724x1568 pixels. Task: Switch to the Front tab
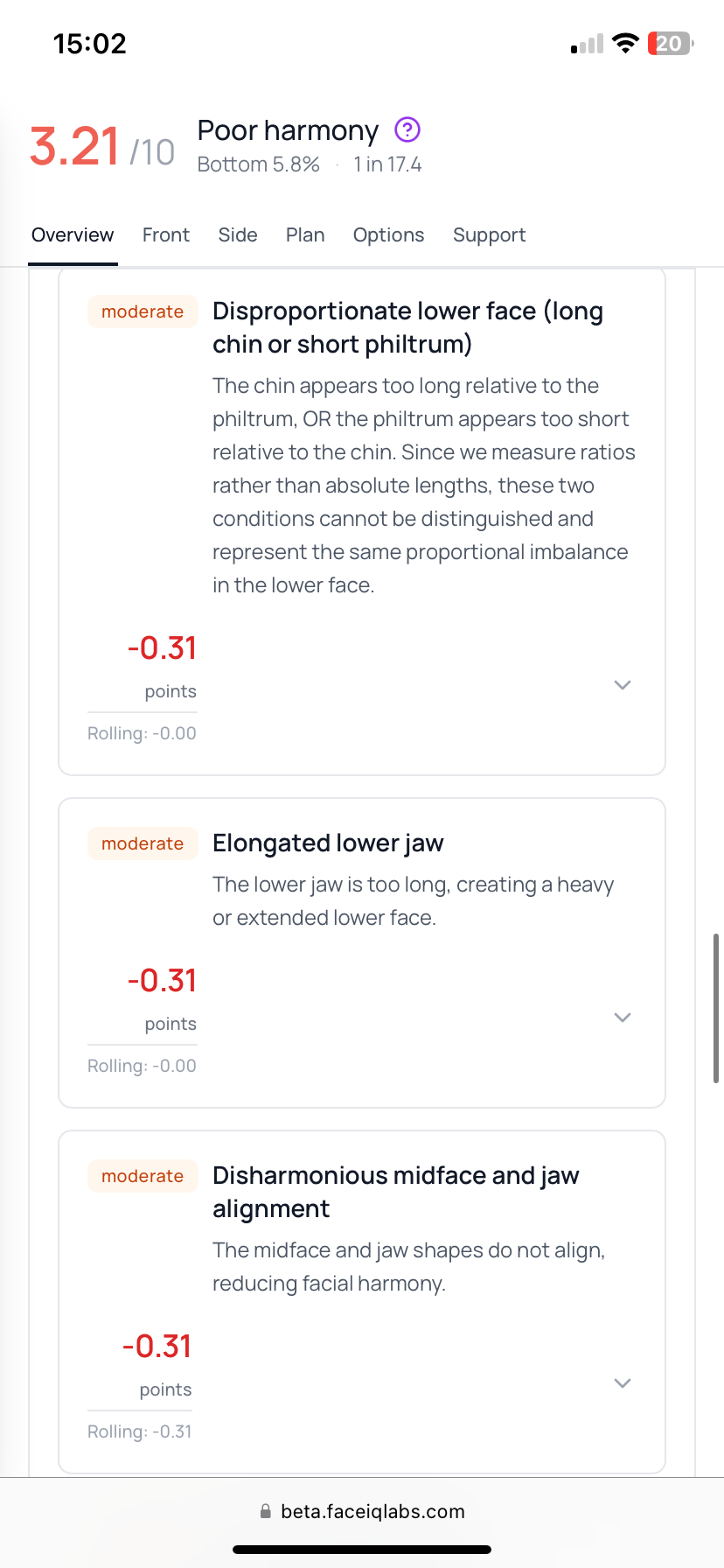click(x=166, y=235)
